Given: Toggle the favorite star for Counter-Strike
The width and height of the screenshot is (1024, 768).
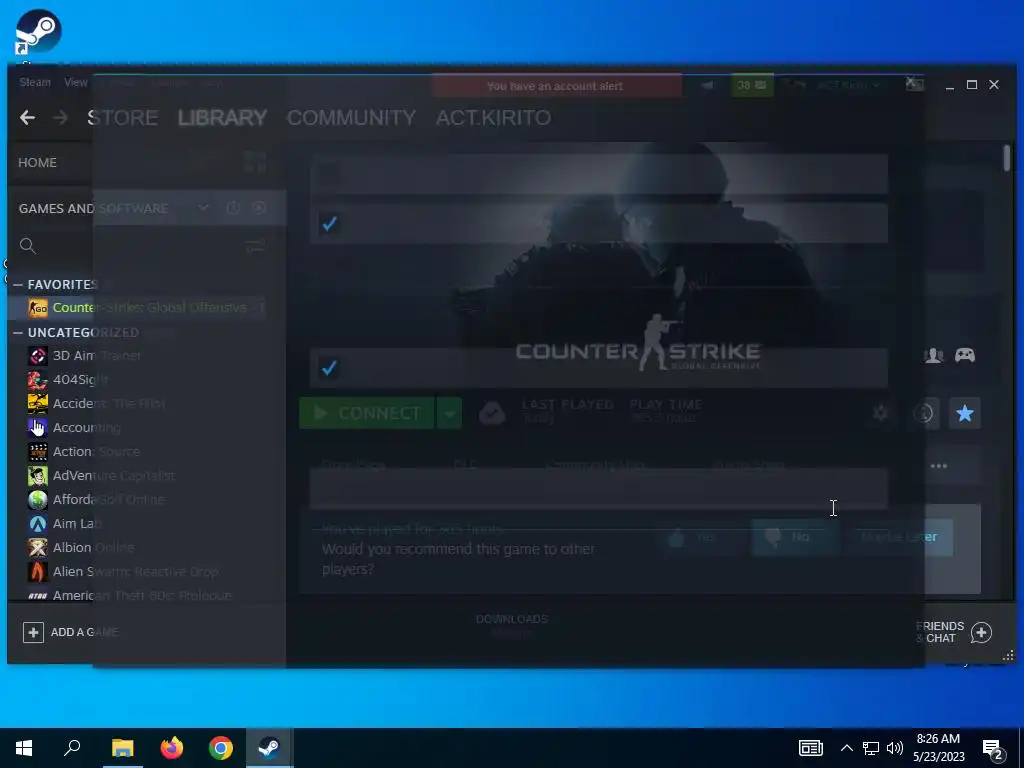Looking at the screenshot, I should (x=965, y=413).
